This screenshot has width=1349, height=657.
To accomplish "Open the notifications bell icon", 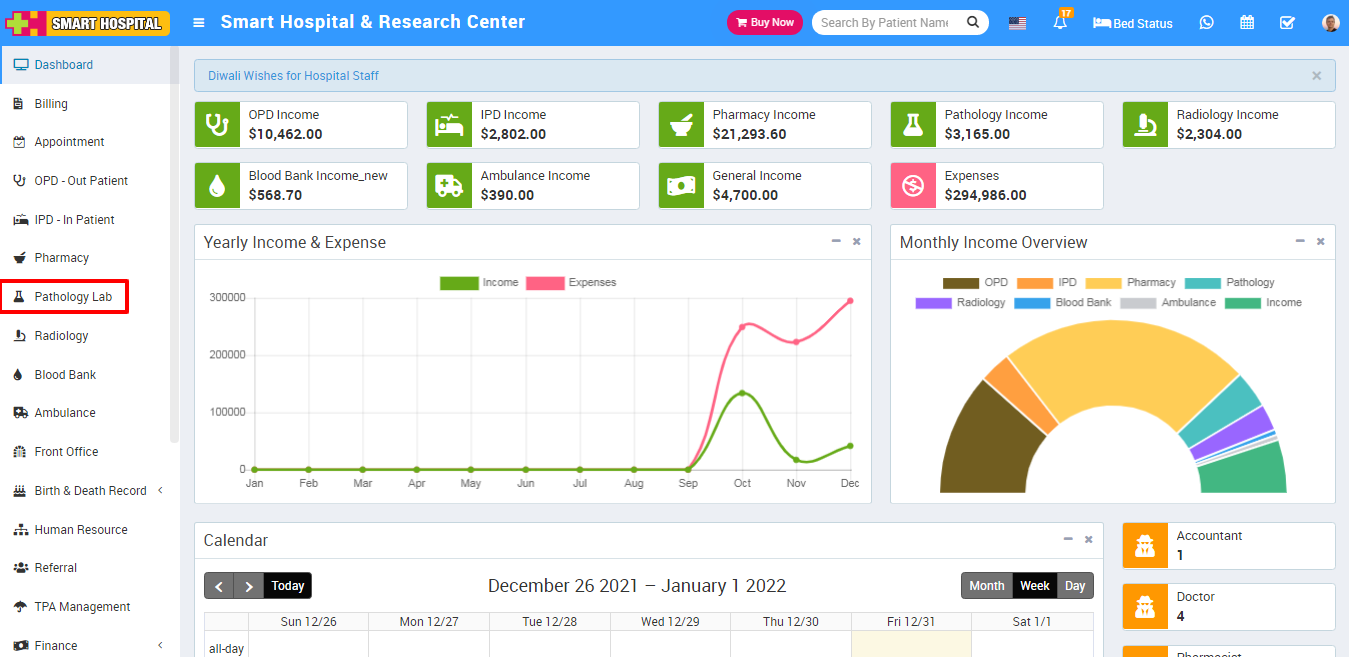I will point(1060,23).
